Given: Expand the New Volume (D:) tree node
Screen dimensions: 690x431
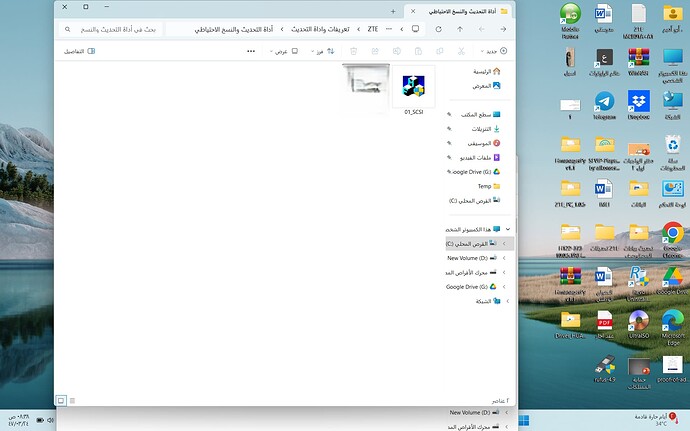Looking at the screenshot, I should 504,258.
